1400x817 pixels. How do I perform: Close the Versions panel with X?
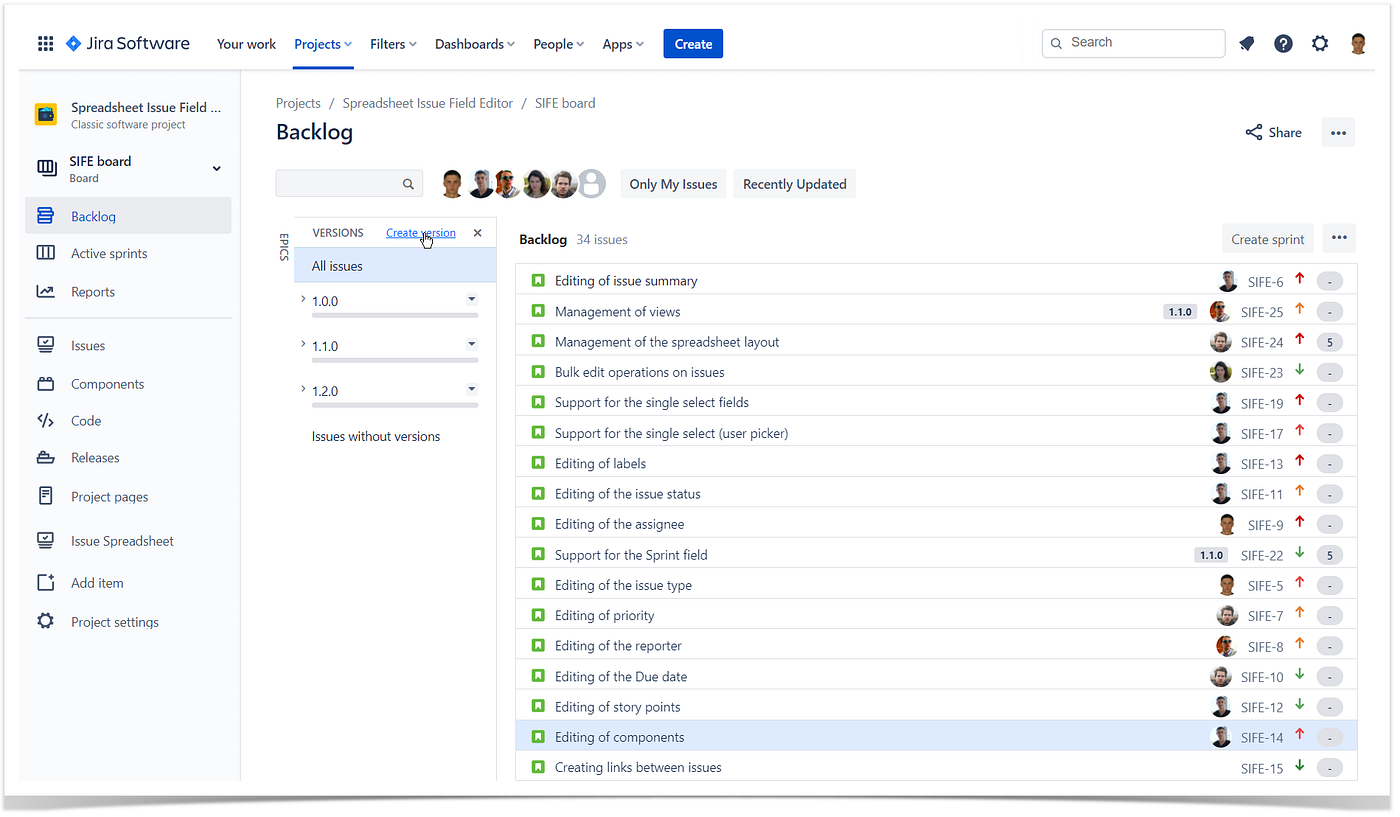pyautogui.click(x=477, y=233)
